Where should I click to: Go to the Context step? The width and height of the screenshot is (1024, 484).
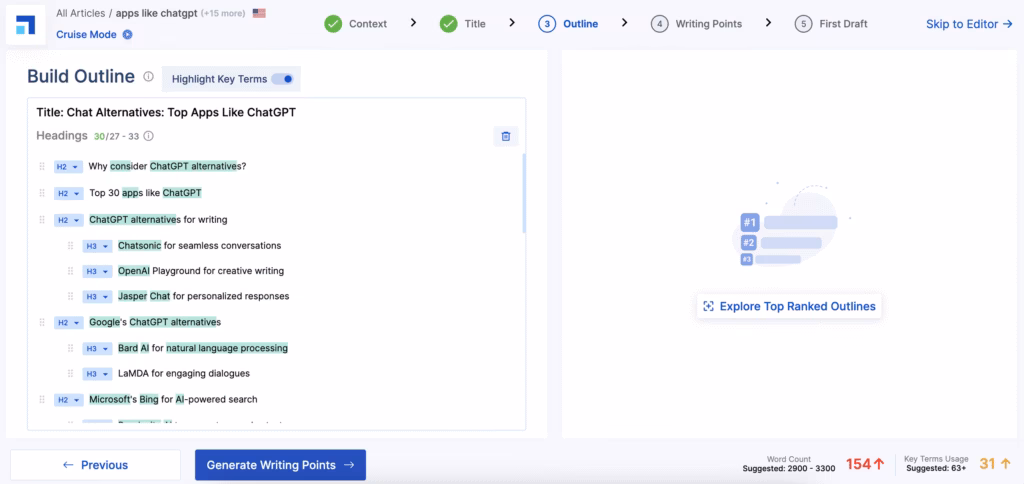pyautogui.click(x=356, y=24)
